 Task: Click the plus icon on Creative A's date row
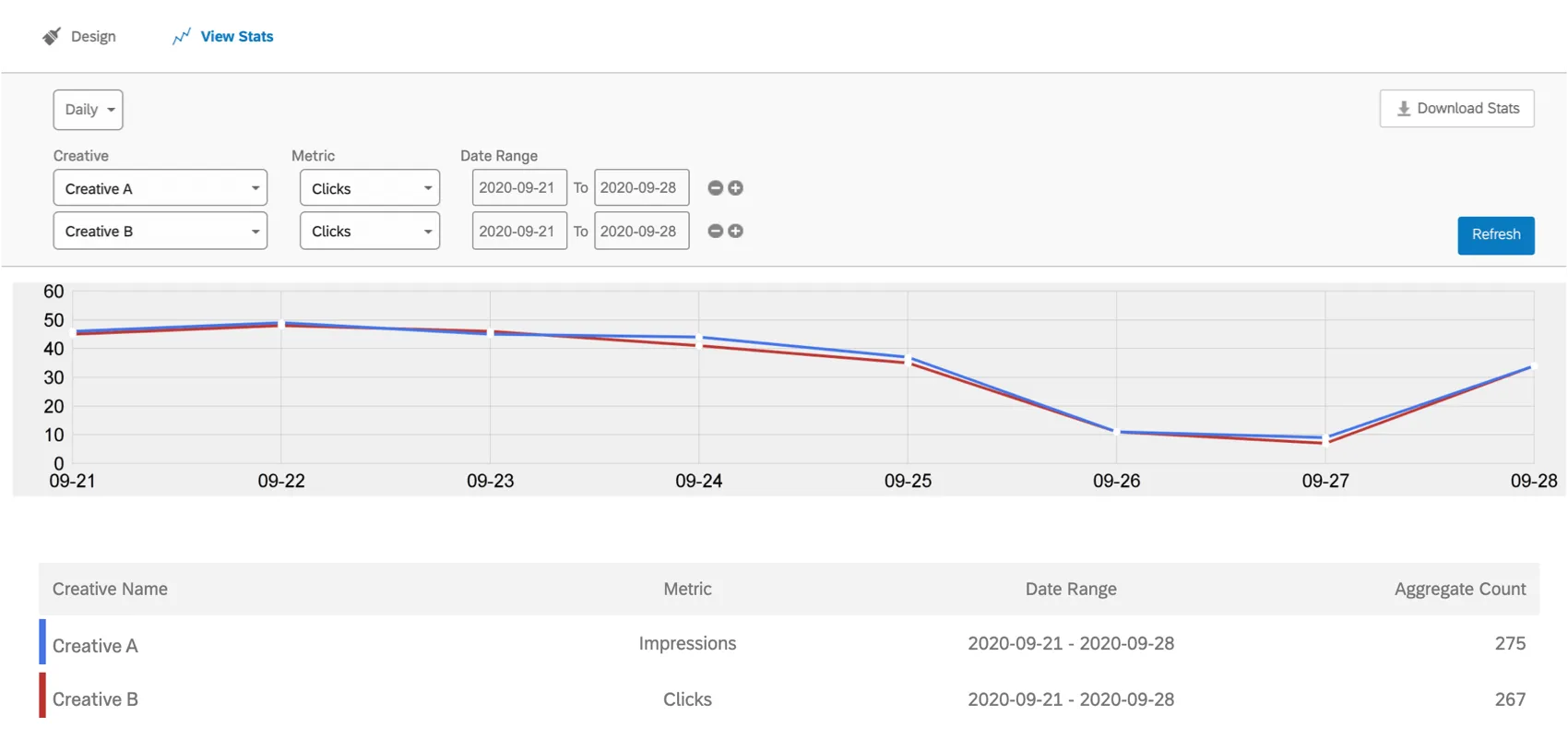[x=735, y=187]
